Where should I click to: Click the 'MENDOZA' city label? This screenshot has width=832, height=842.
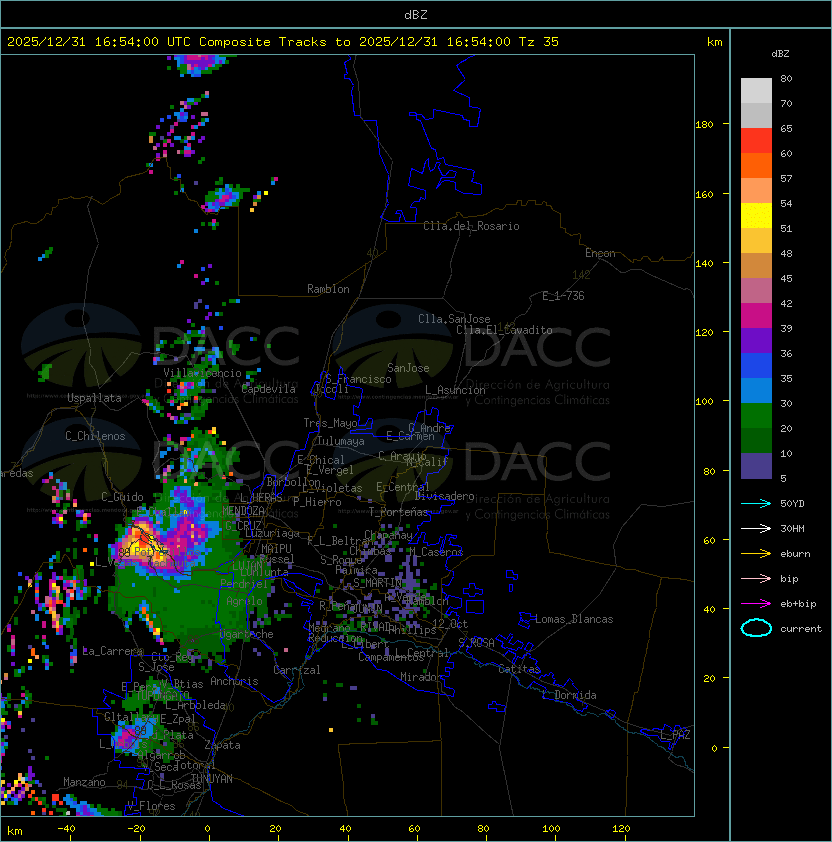(243, 510)
